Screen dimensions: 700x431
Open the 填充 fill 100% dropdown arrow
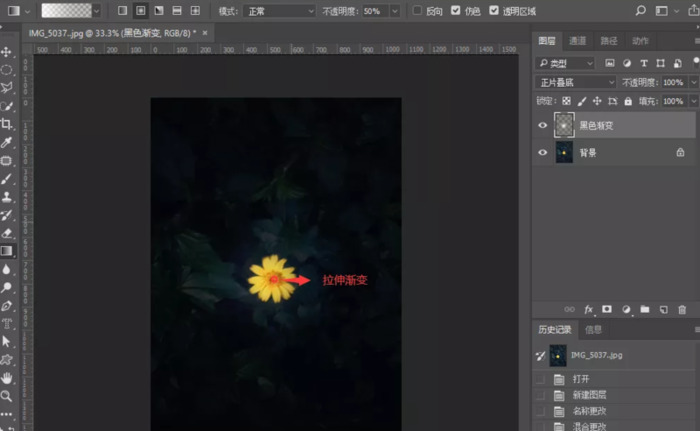[x=693, y=101]
